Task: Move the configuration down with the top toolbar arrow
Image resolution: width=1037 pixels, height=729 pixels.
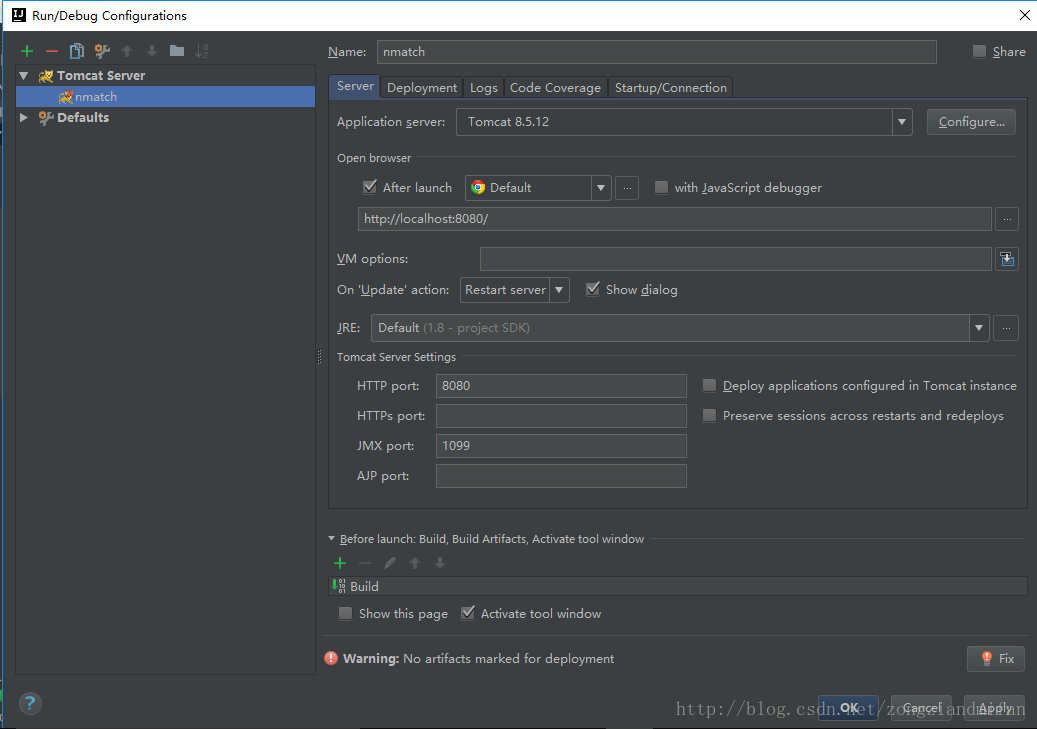Action: point(151,51)
